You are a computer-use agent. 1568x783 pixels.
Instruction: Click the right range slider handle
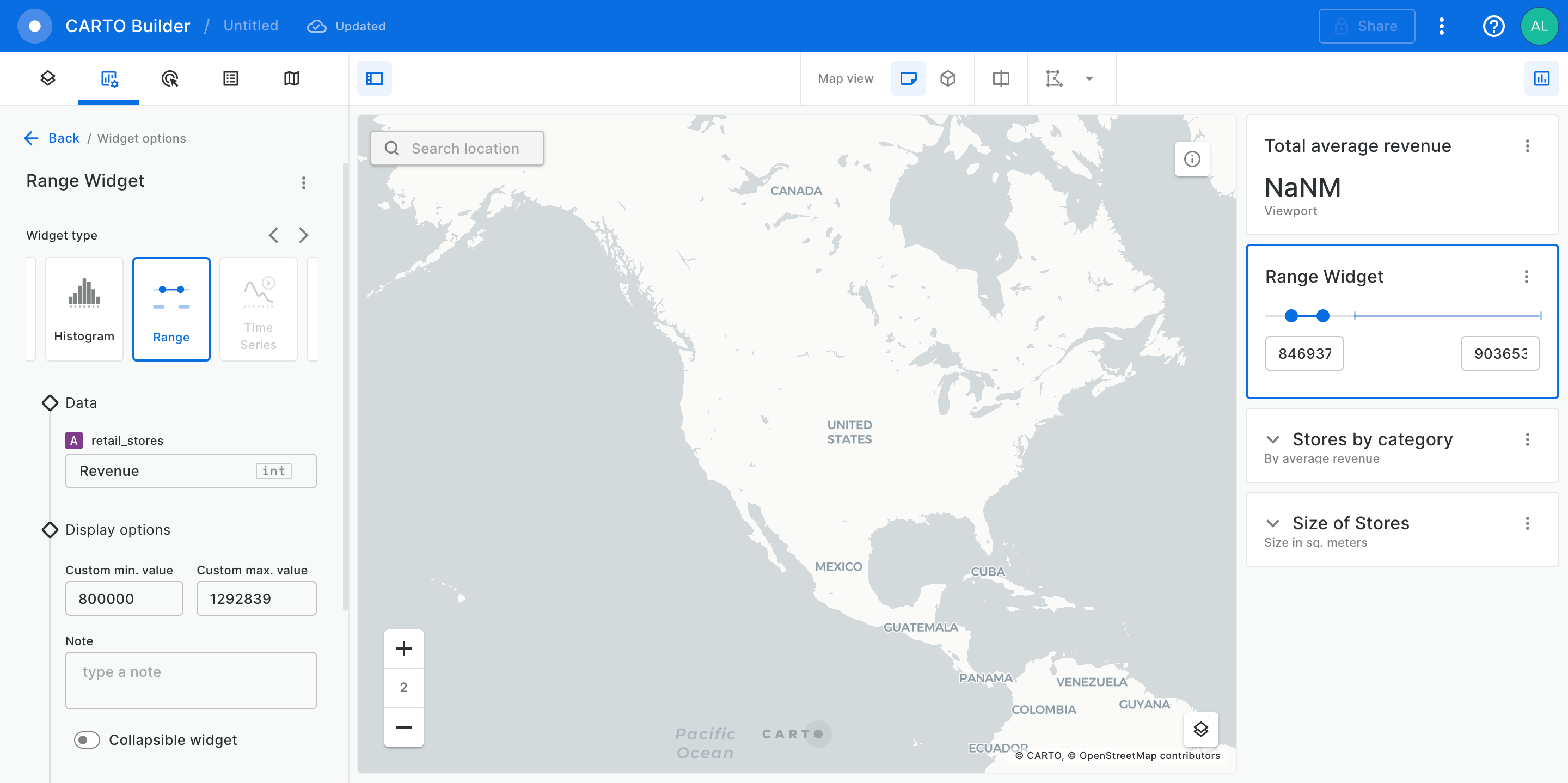(1322, 315)
